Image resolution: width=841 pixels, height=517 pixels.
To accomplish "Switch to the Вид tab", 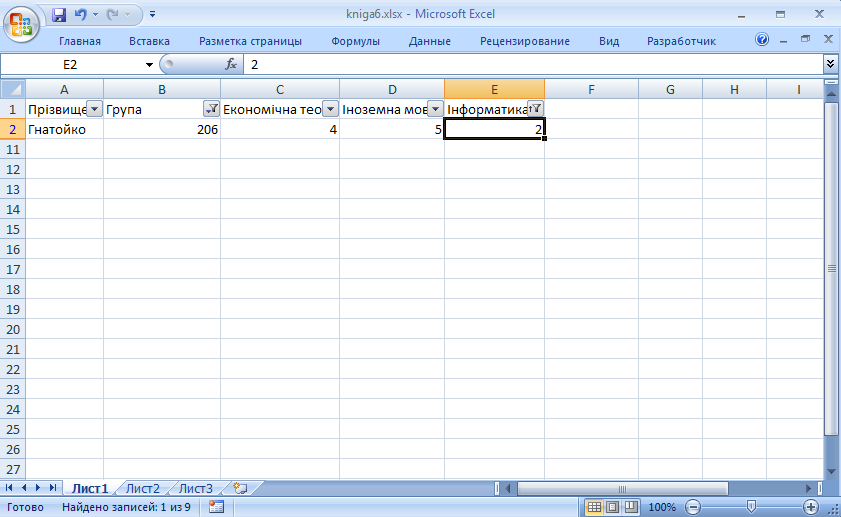I will point(609,41).
